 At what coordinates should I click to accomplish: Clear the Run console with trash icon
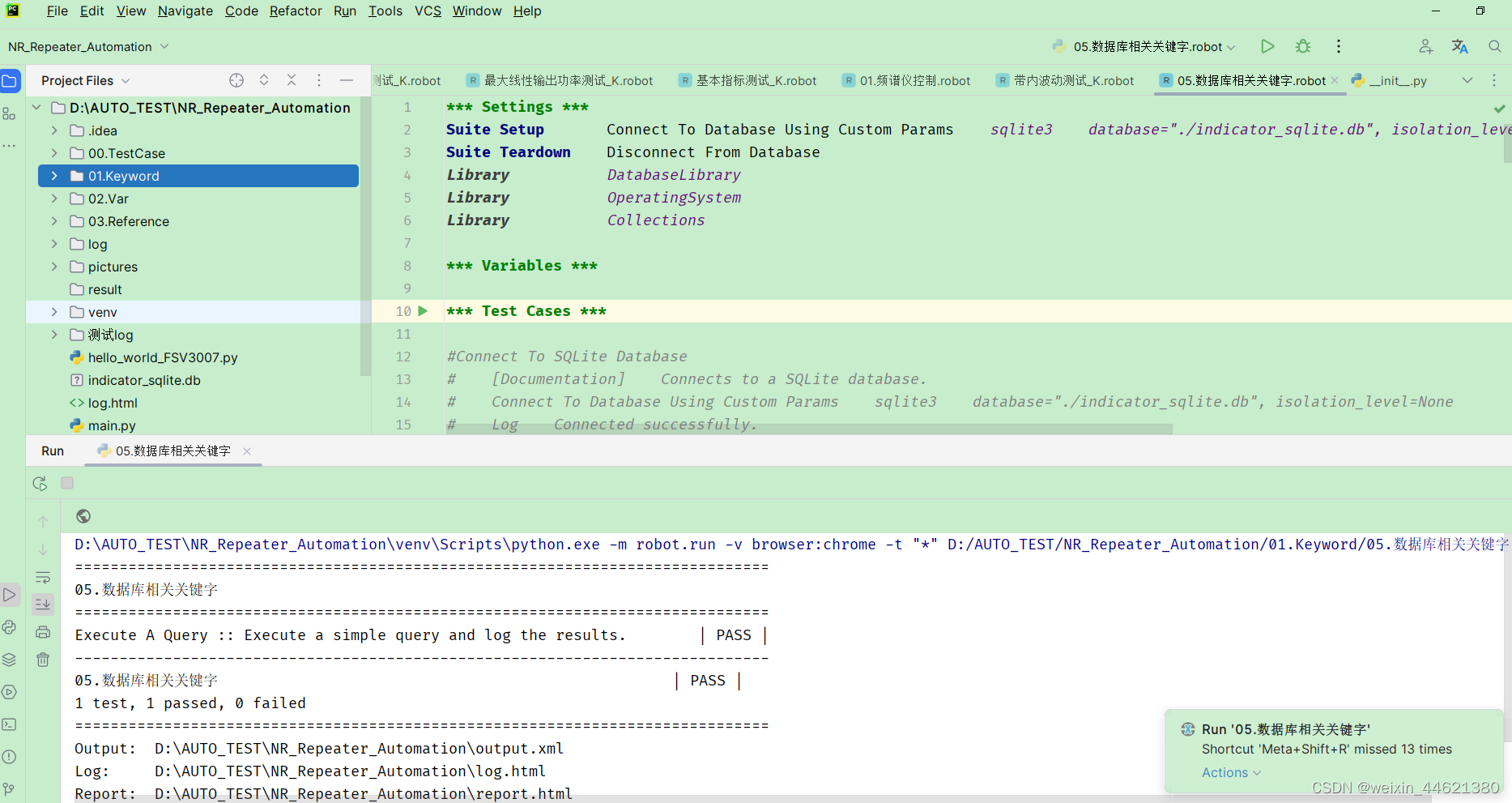[x=43, y=660]
